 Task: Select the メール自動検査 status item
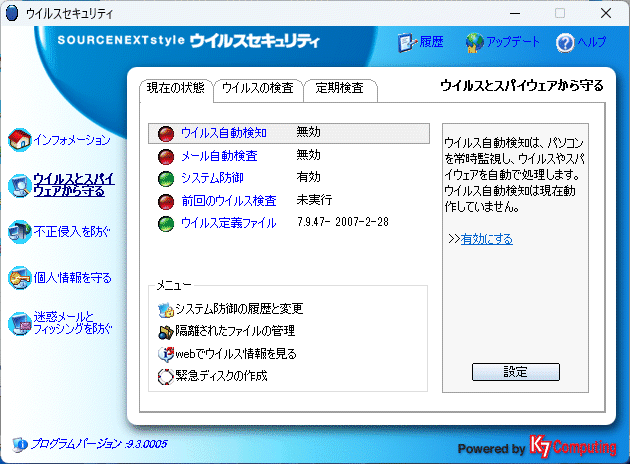tap(219, 156)
